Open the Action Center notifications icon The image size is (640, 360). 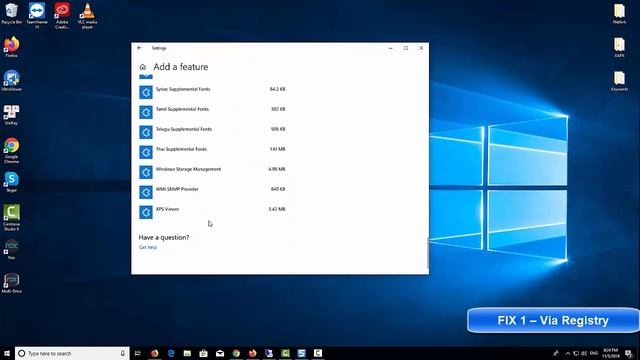(629, 353)
